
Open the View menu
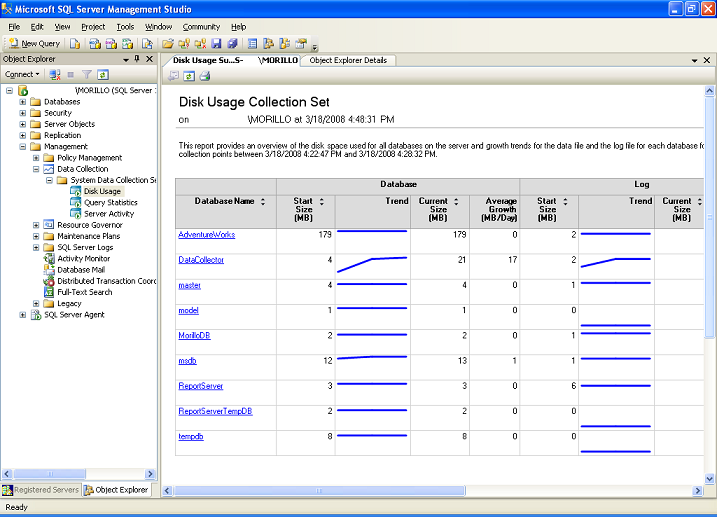[62, 27]
